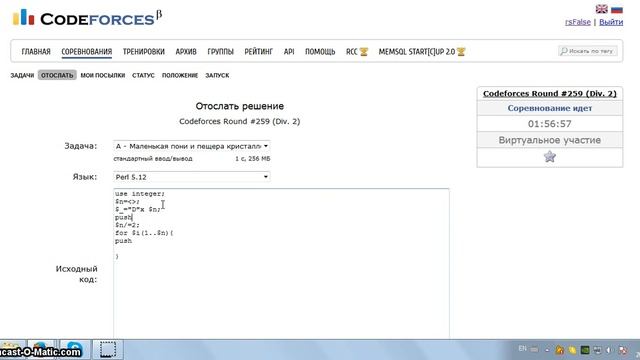Click the 01:56:57 contest timer
The height and width of the screenshot is (360, 640).
point(550,124)
